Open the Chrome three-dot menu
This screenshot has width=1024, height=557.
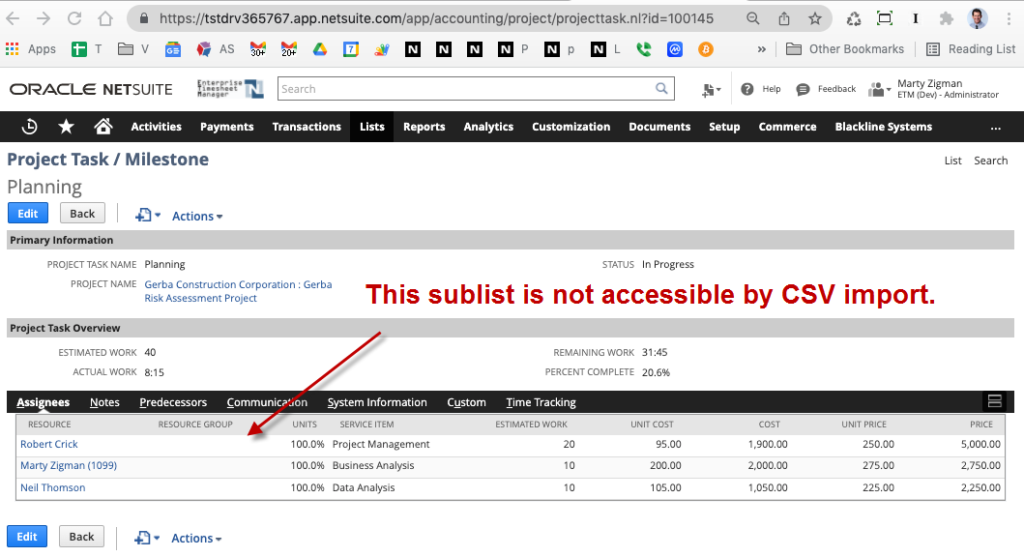point(1009,19)
